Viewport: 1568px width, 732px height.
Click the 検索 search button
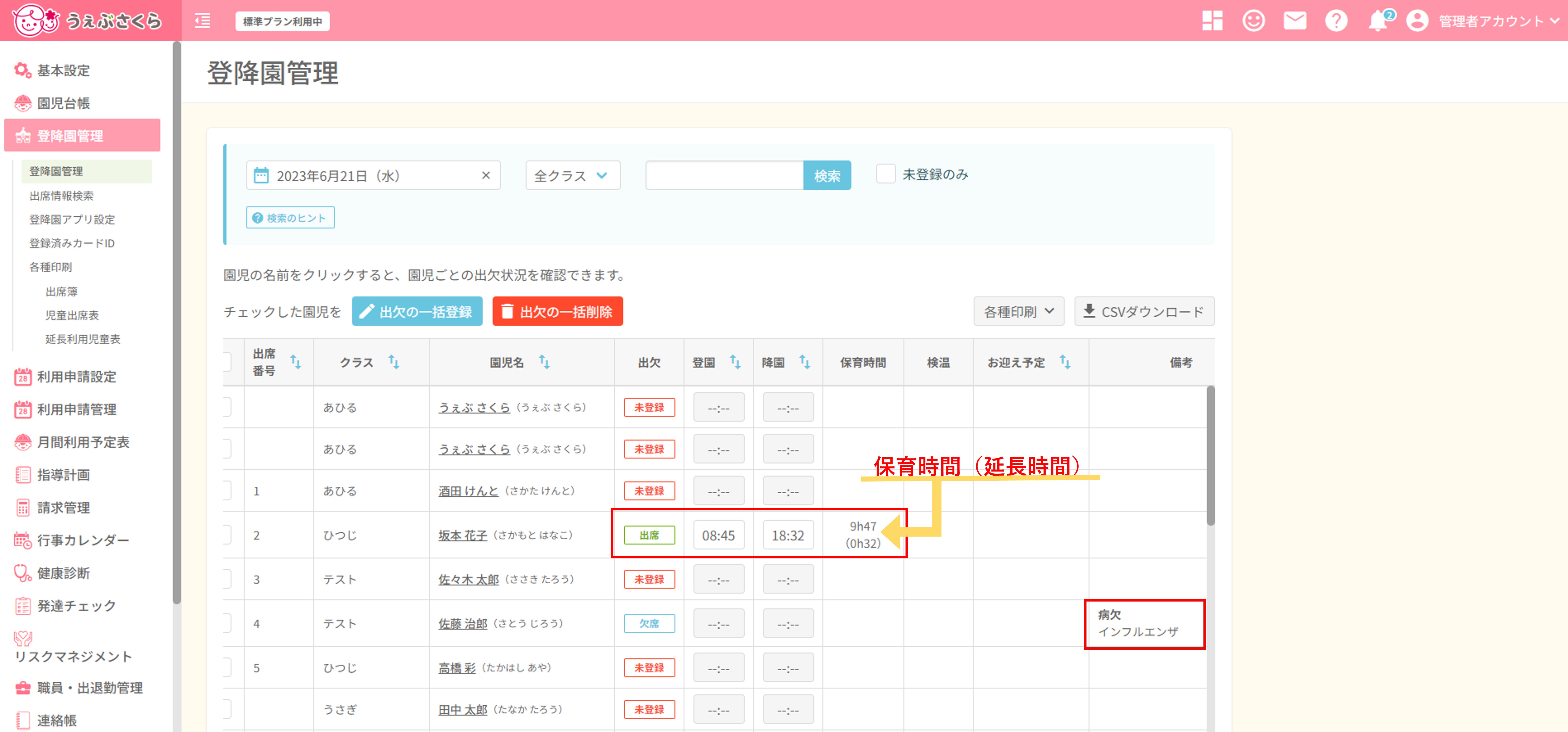[x=827, y=175]
